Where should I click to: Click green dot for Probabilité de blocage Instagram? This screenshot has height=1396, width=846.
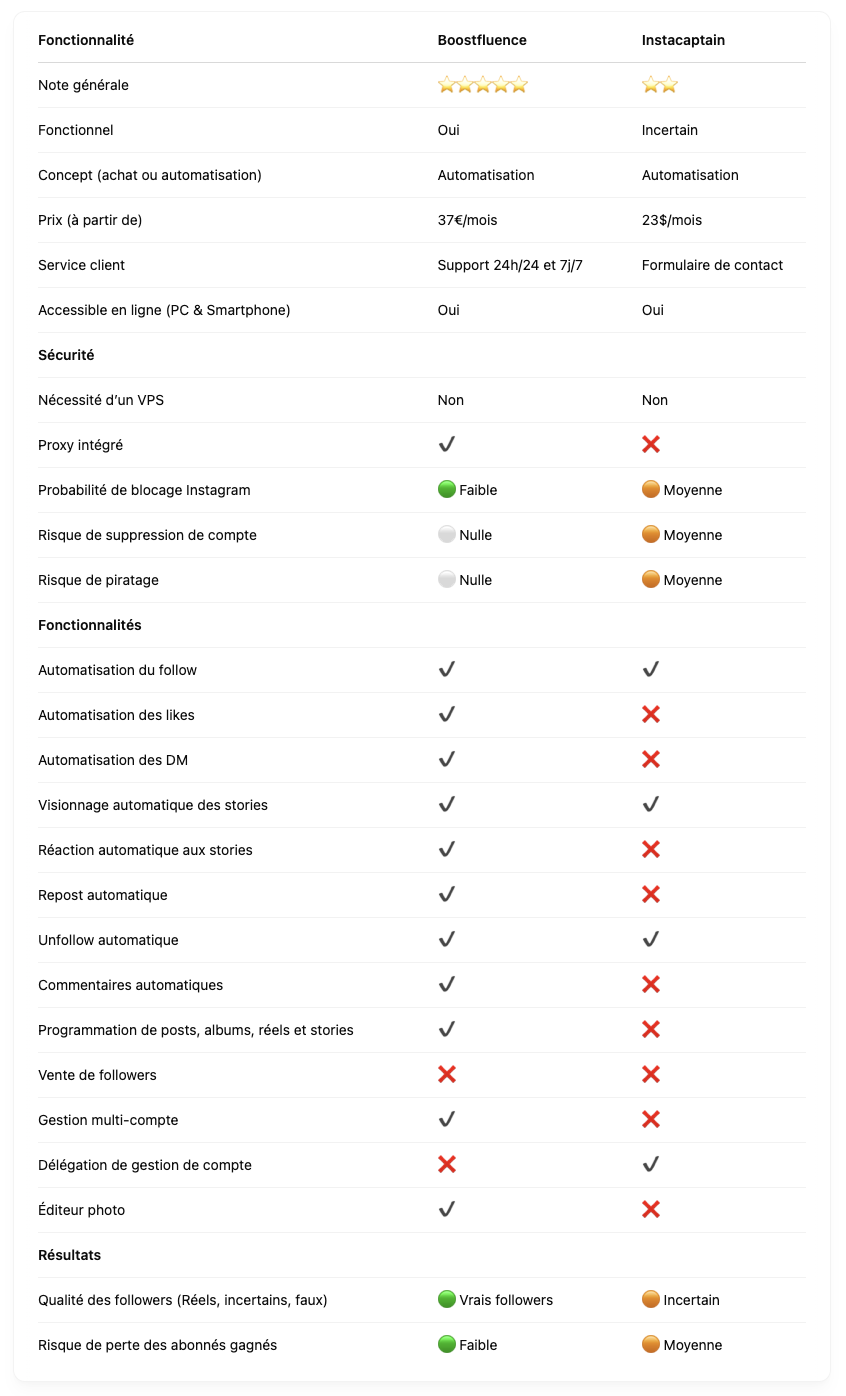click(x=447, y=490)
